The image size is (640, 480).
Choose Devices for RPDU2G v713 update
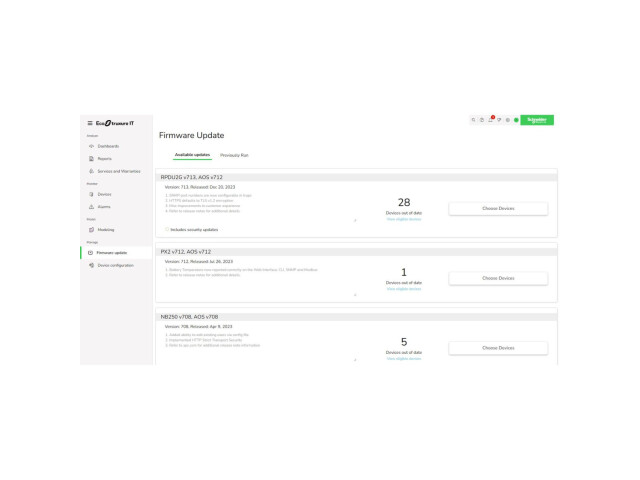pos(498,209)
